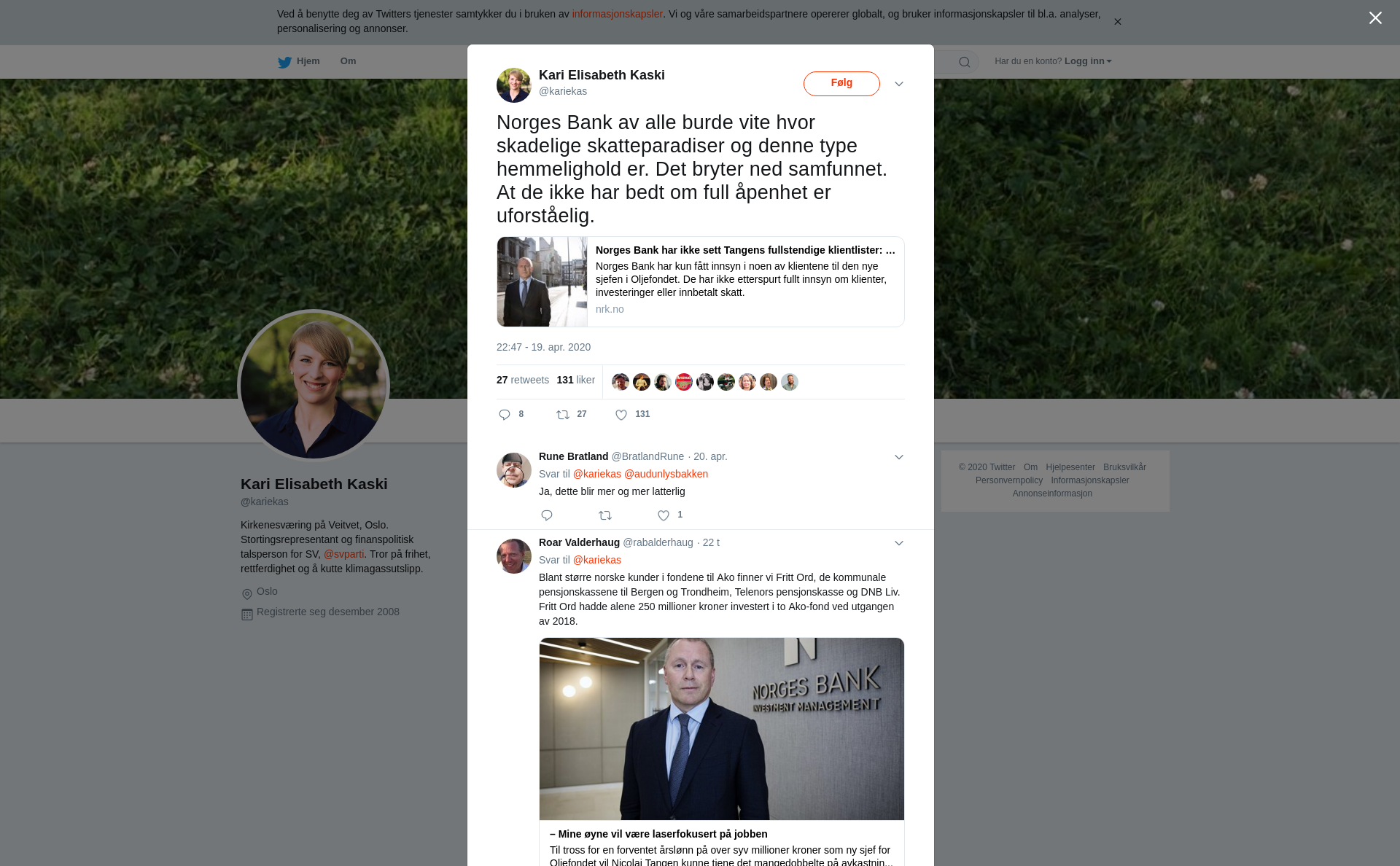The width and height of the screenshot is (1400, 866).
Task: Open the informasjonskapsler link in banner
Action: (617, 14)
